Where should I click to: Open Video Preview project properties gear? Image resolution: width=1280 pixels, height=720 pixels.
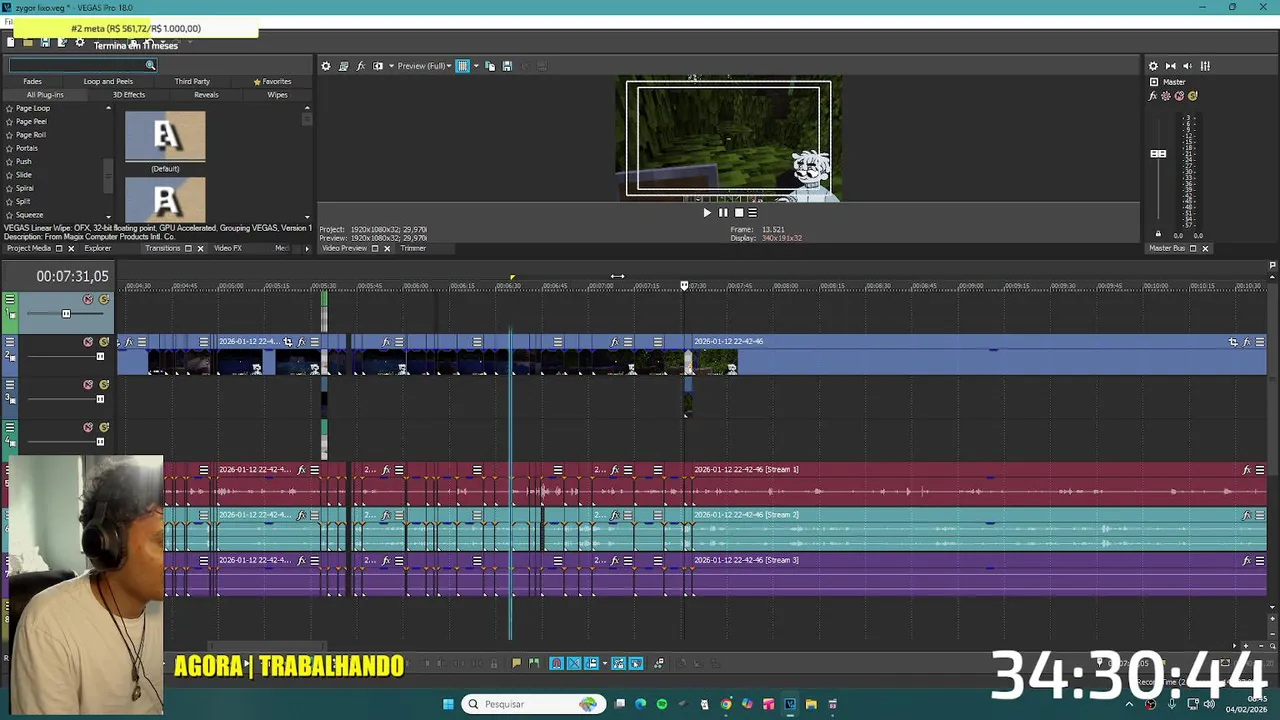[325, 66]
